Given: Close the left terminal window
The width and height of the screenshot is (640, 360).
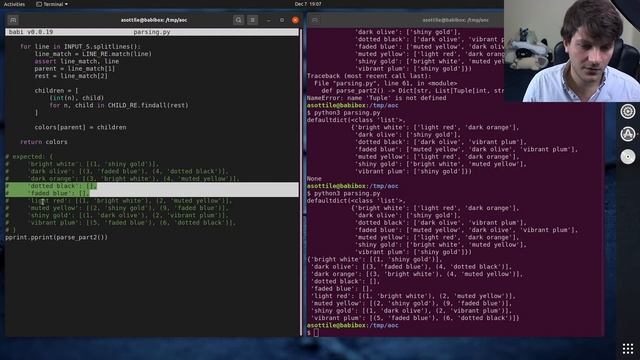Looking at the screenshot, I should [295, 20].
